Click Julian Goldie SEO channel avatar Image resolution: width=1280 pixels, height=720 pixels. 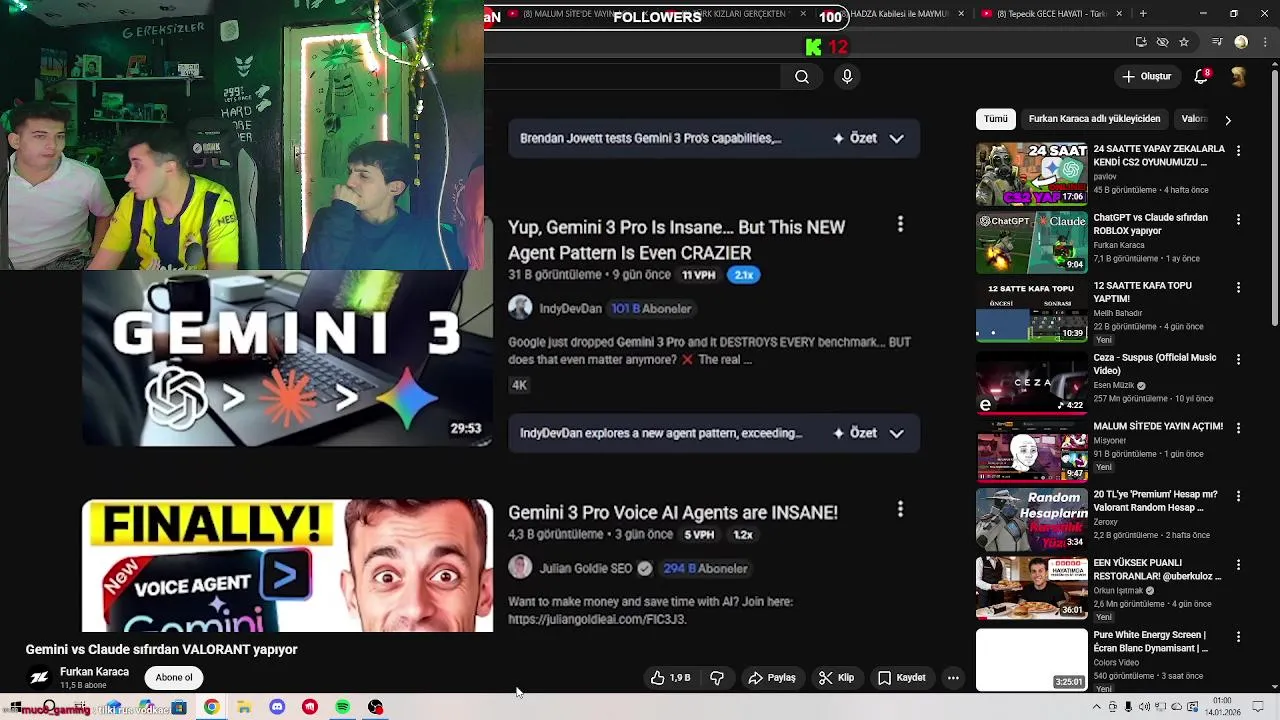click(520, 568)
